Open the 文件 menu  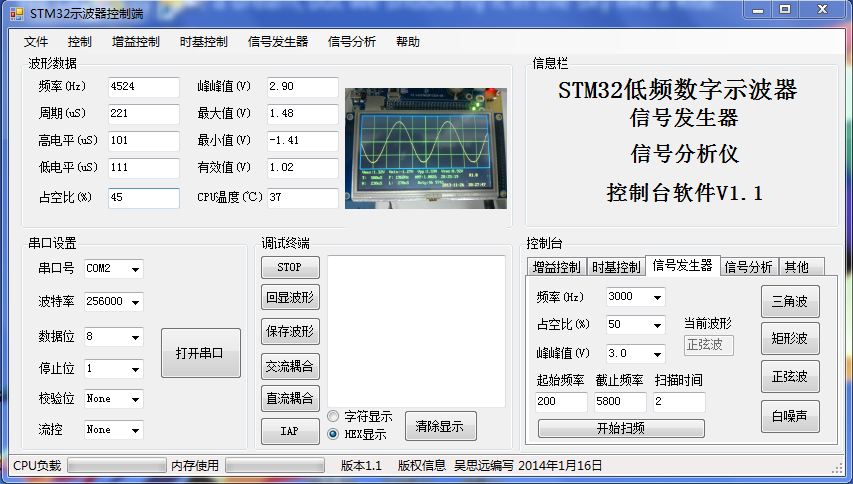click(x=36, y=42)
